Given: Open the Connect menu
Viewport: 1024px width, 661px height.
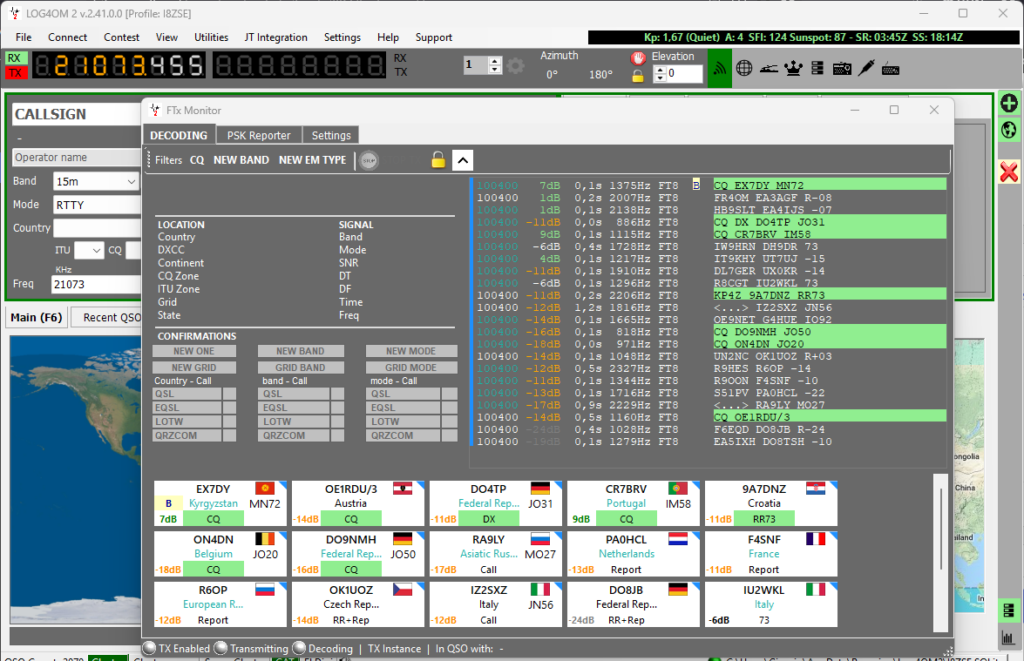Looking at the screenshot, I should (67, 37).
